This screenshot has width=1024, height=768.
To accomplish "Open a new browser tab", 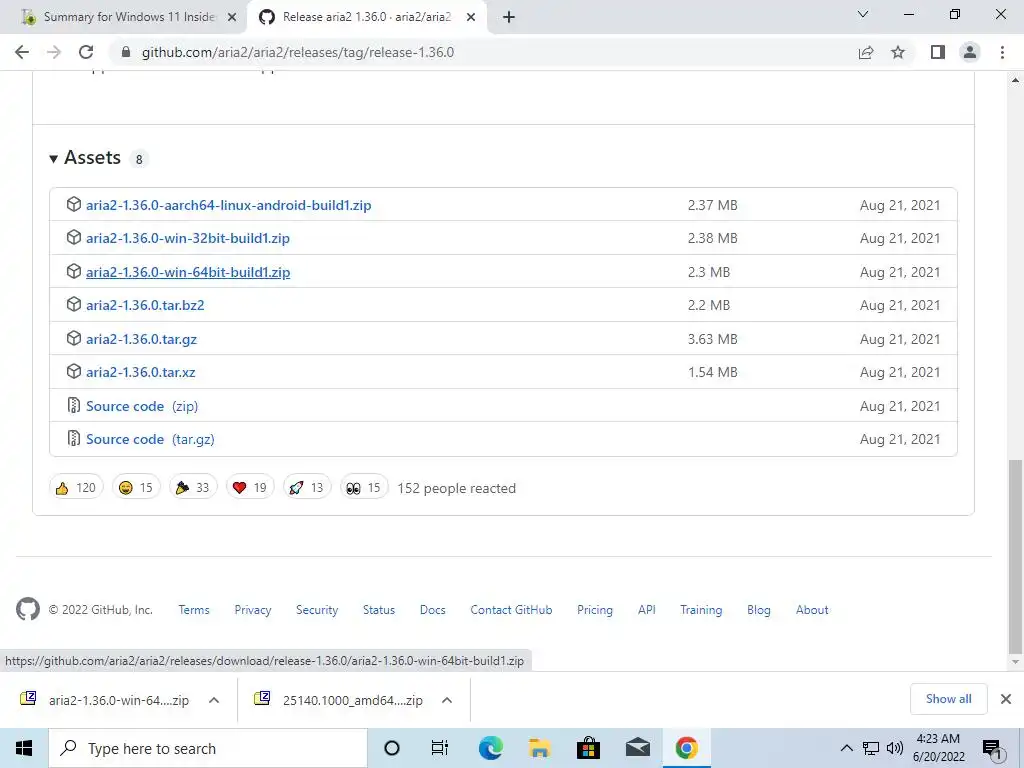I will click(509, 17).
